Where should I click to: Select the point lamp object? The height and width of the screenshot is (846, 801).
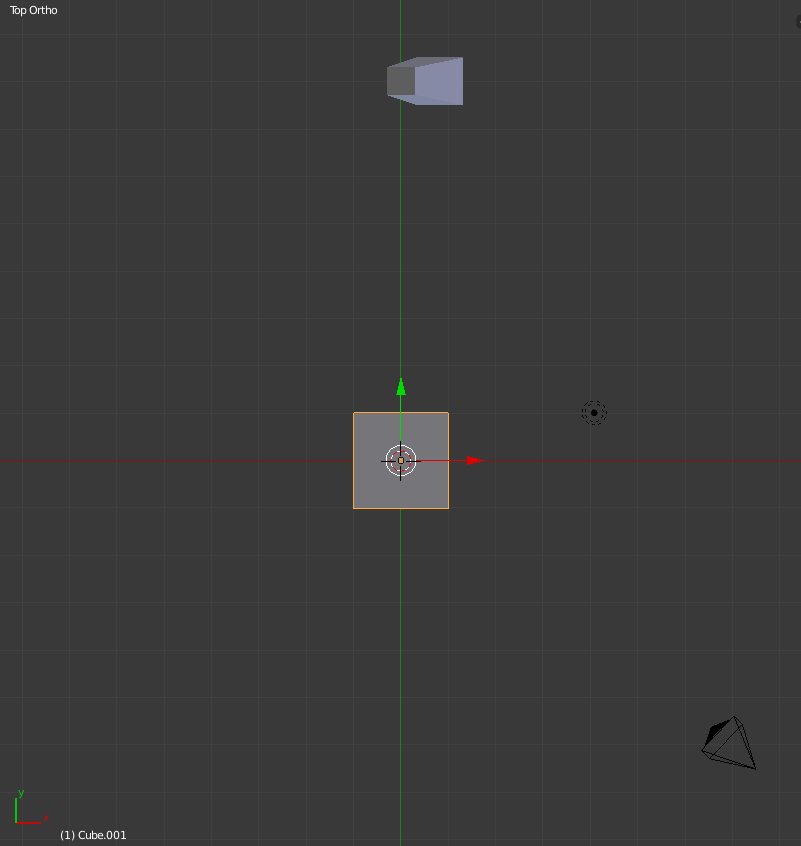click(594, 413)
